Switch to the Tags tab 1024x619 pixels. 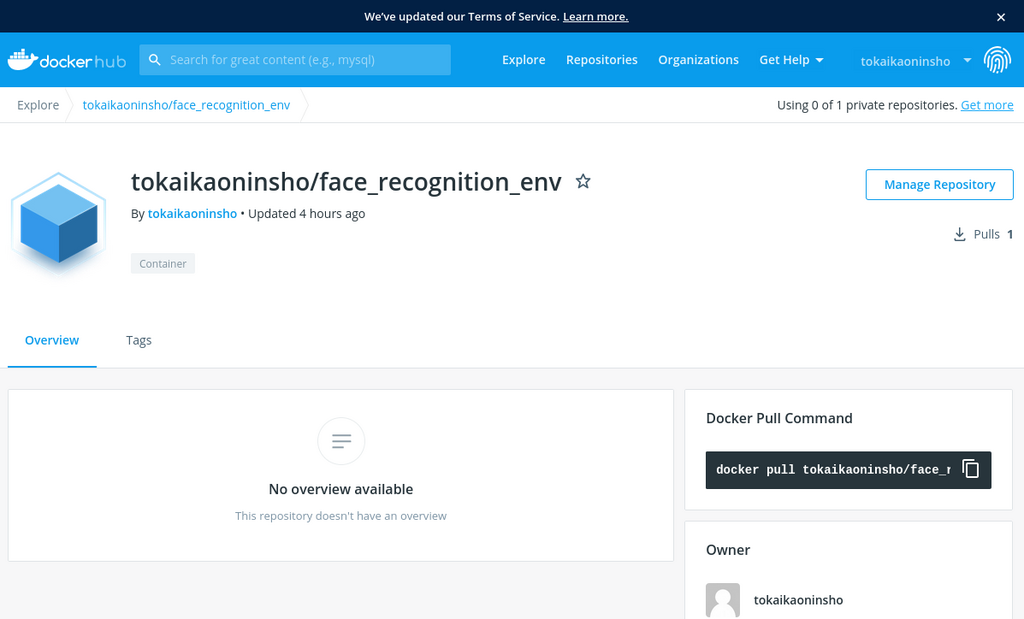(x=138, y=340)
